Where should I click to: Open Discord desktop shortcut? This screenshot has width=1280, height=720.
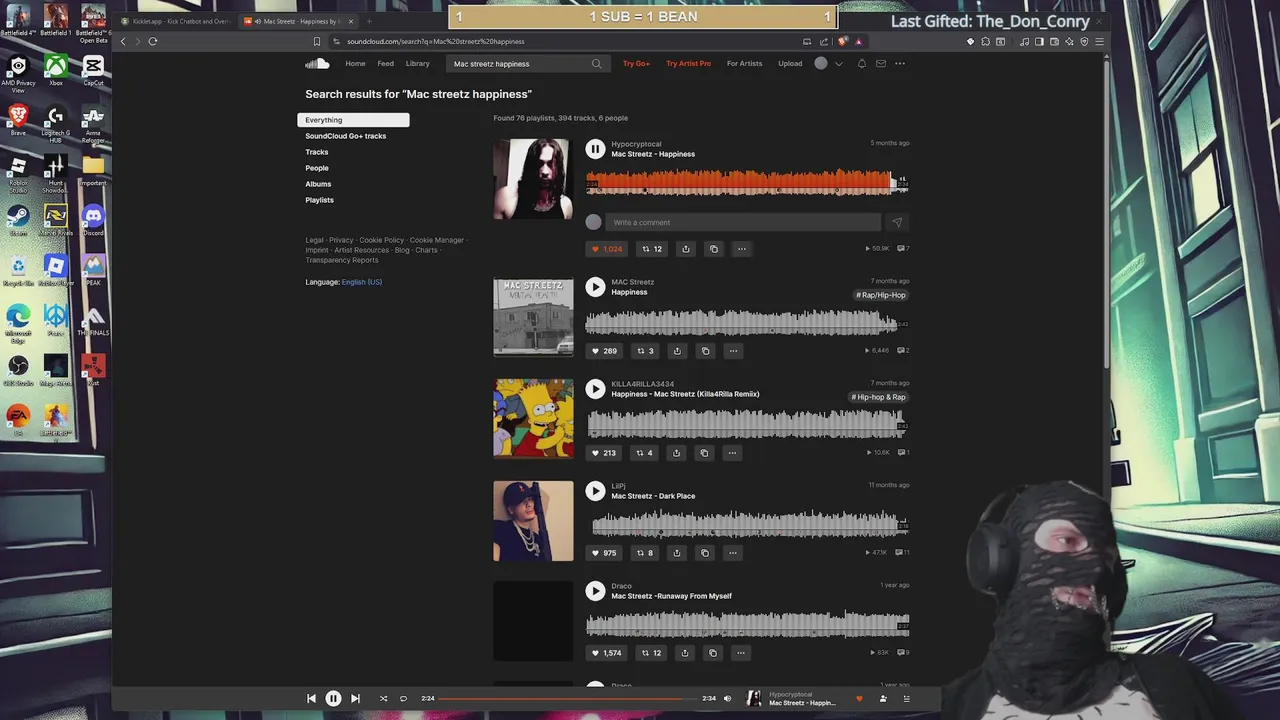(93, 219)
